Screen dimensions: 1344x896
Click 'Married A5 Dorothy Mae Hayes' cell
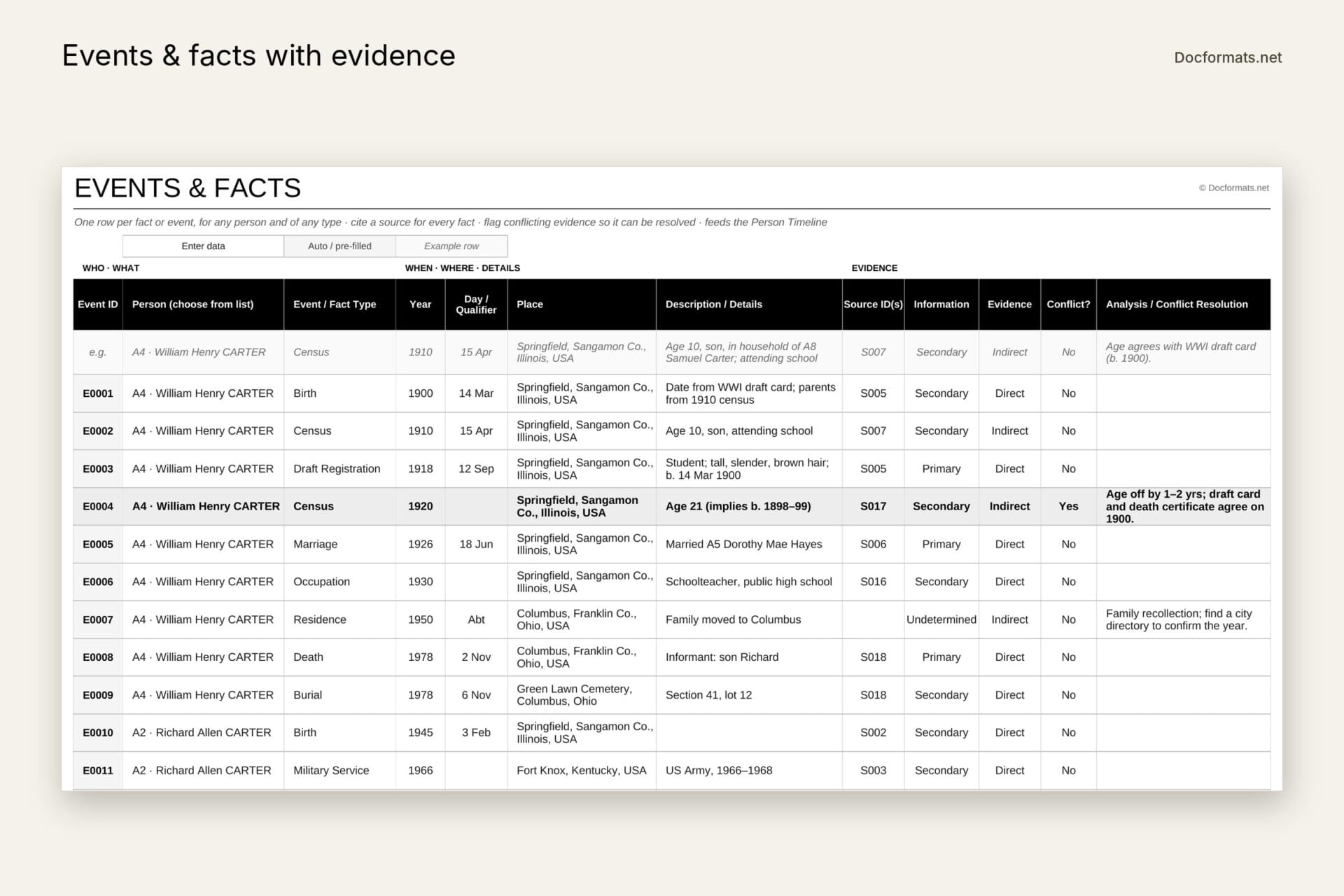[x=749, y=544]
